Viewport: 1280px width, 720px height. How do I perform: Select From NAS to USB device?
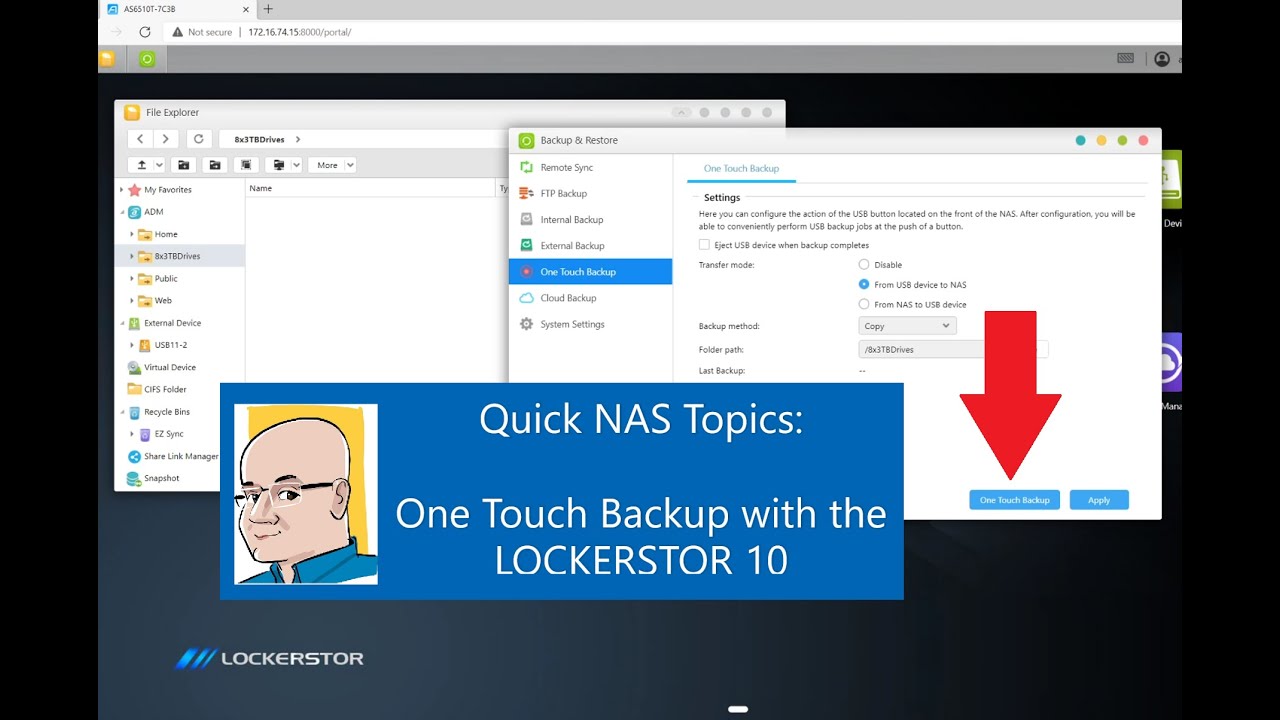click(x=864, y=305)
